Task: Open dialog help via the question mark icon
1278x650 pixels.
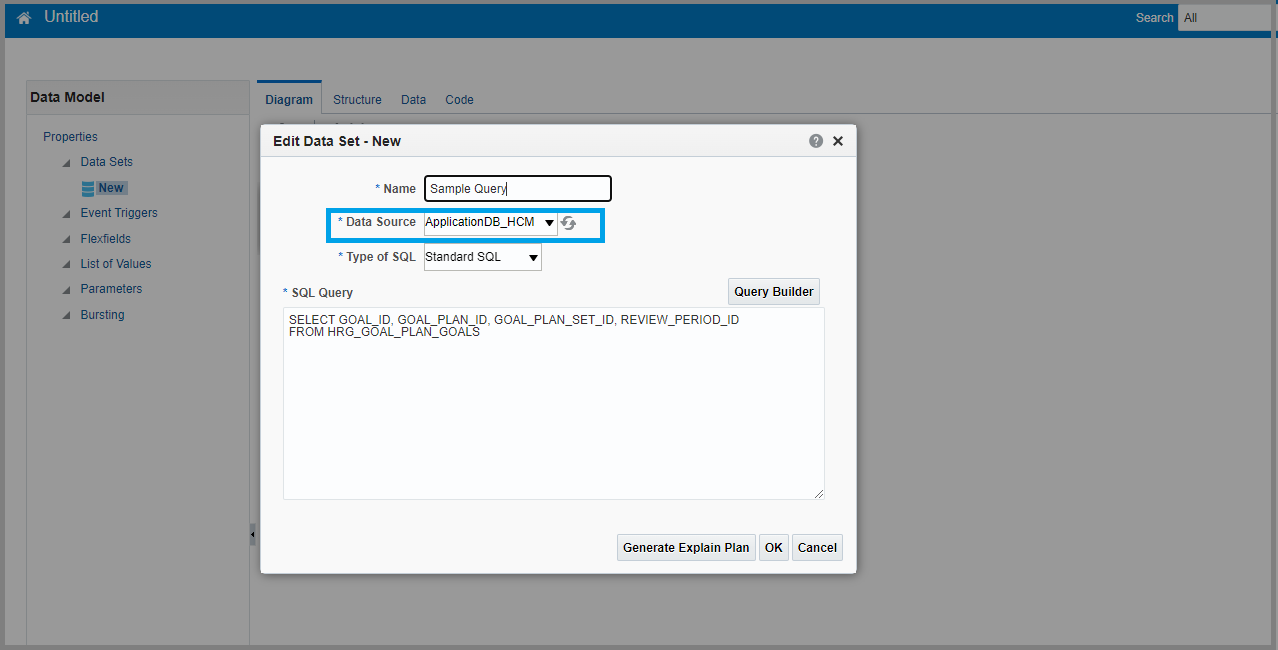Action: click(x=815, y=141)
